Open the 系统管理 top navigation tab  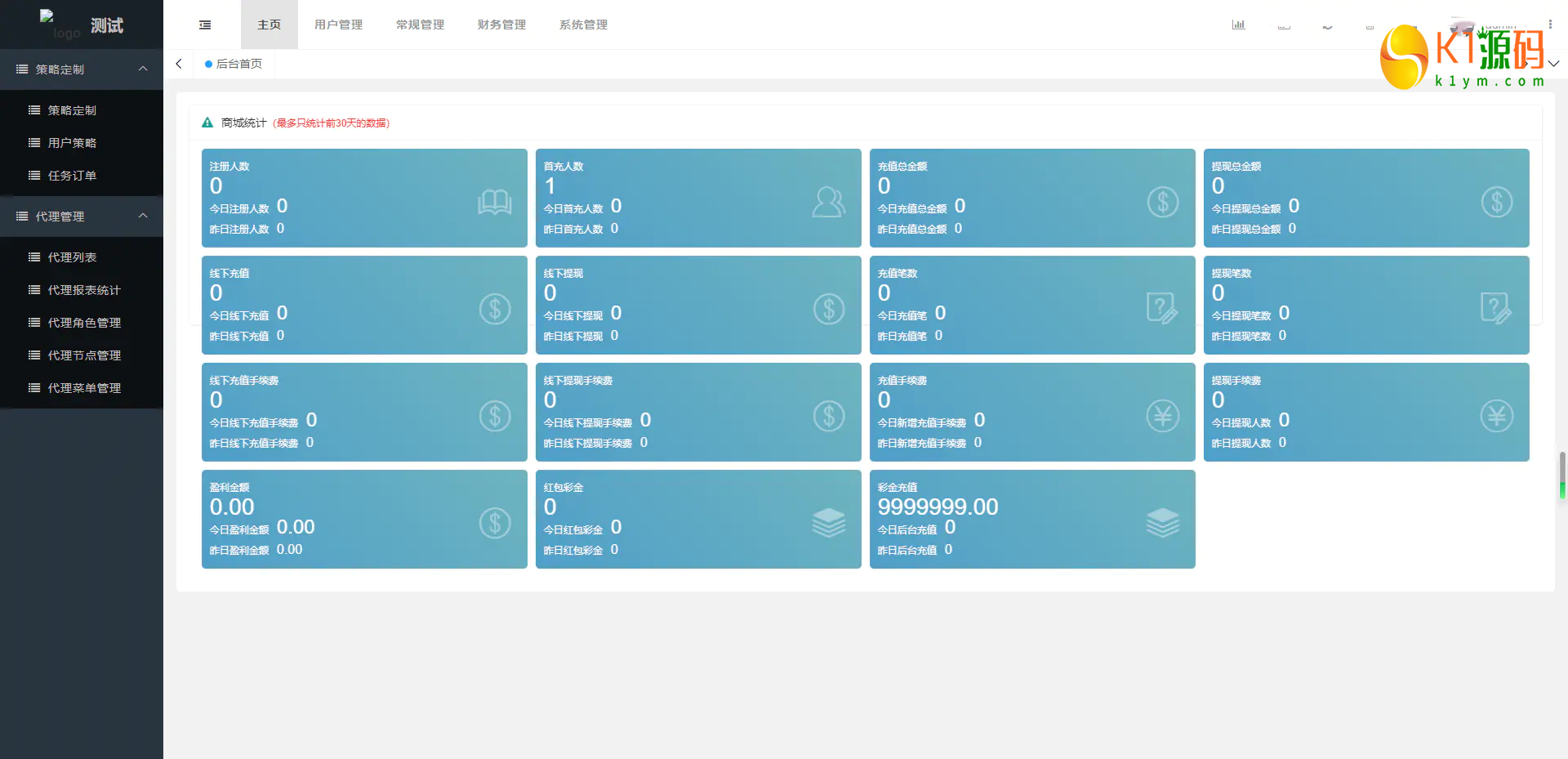[584, 25]
